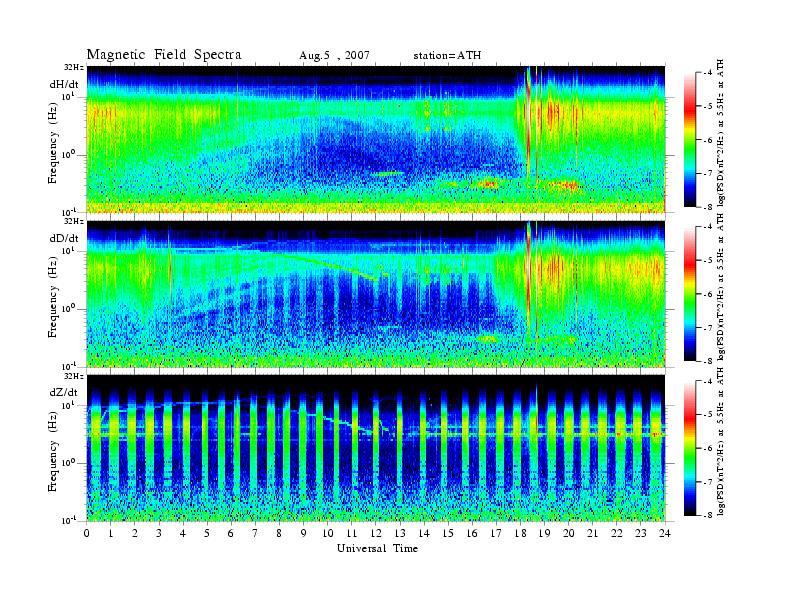Click the 'dH/dt' panel label
Viewport: 792px width, 612px height.
click(x=64, y=84)
